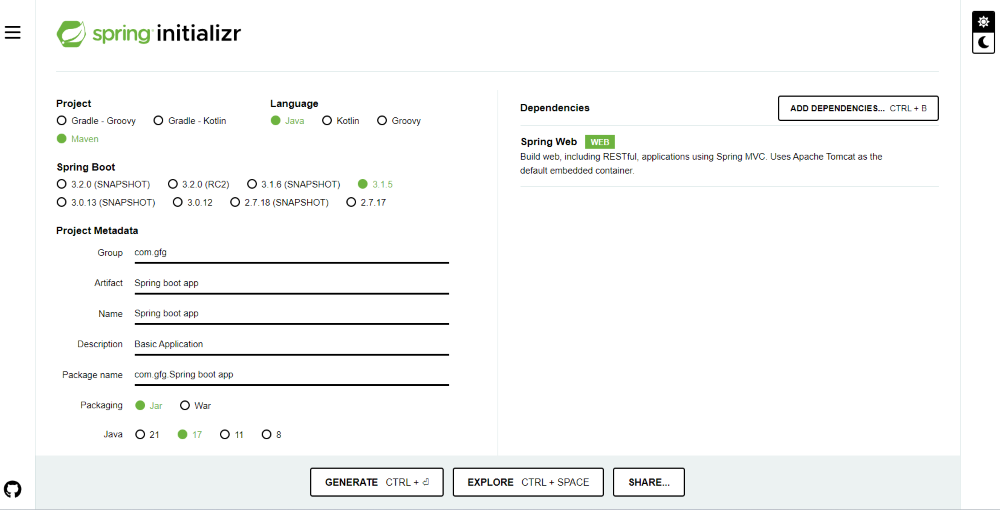1000x510 pixels.
Task: Click the Explore button
Action: coord(528,483)
